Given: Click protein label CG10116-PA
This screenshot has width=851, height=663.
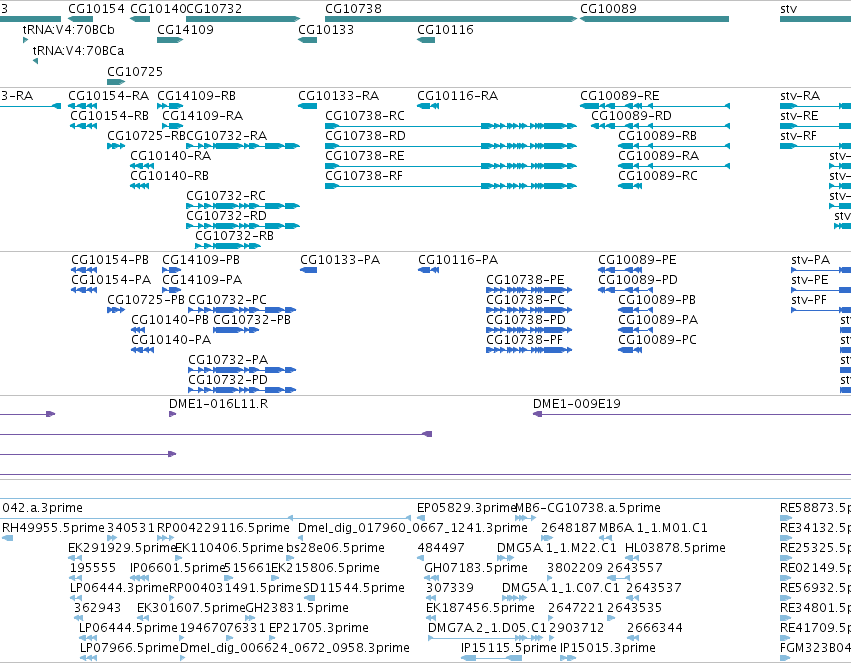Looking at the screenshot, I should [458, 260].
